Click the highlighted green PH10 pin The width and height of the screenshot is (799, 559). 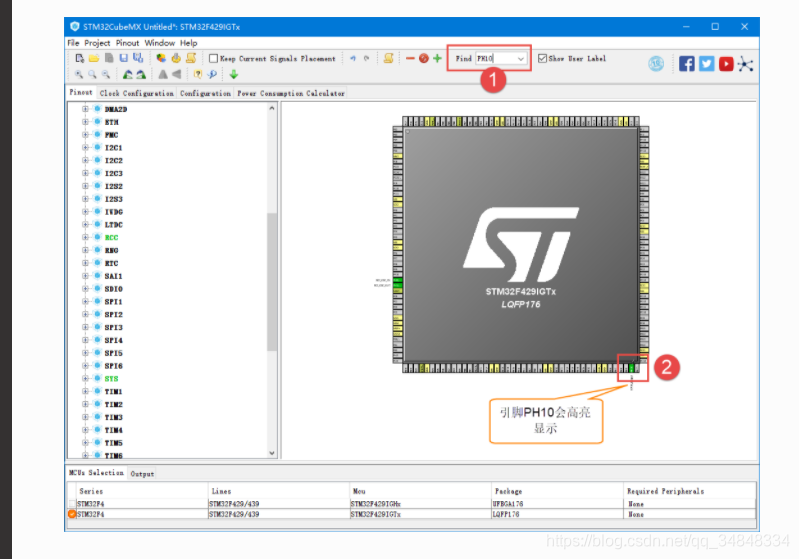click(632, 368)
